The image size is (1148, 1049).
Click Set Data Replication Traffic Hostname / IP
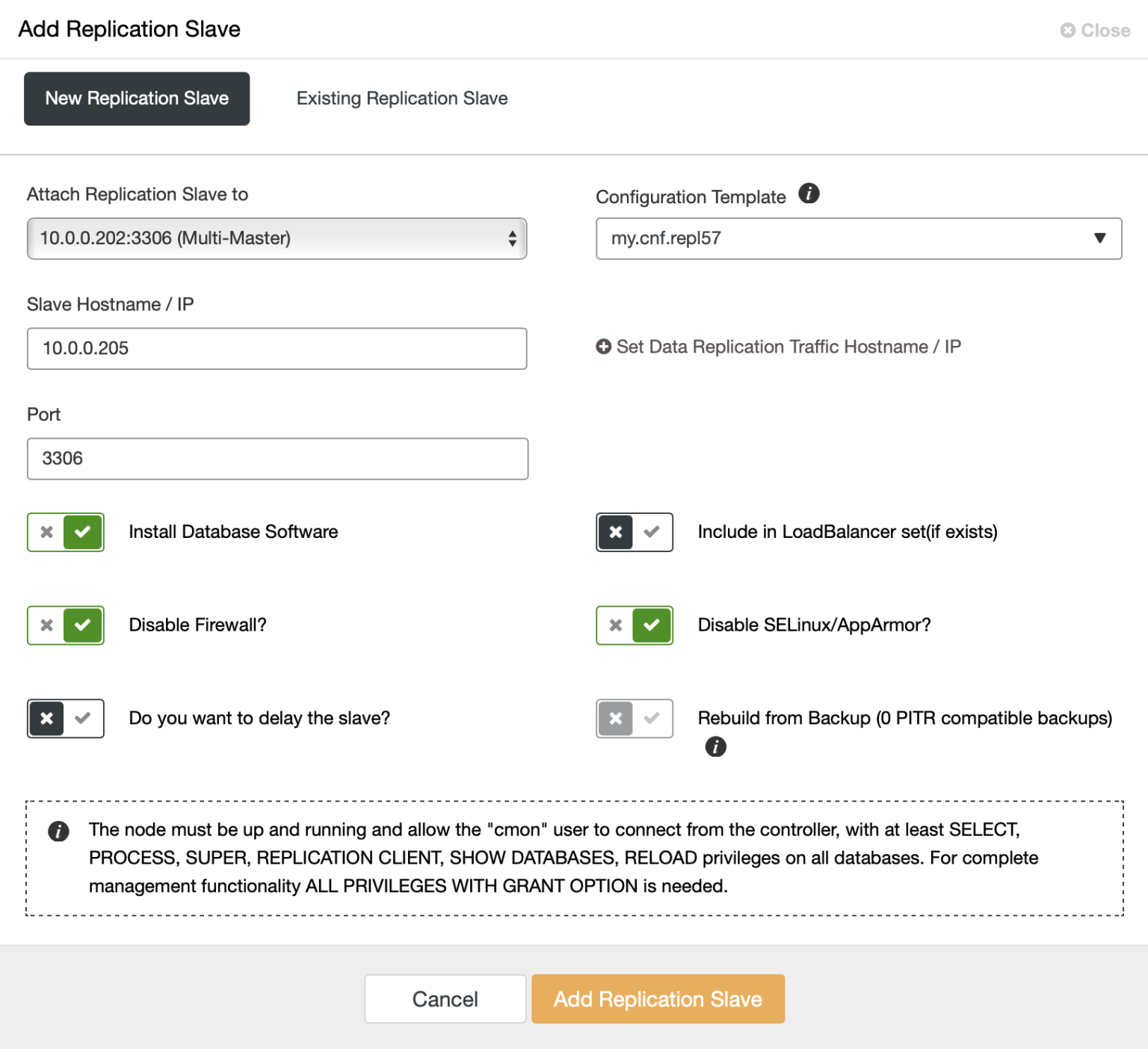coord(788,347)
